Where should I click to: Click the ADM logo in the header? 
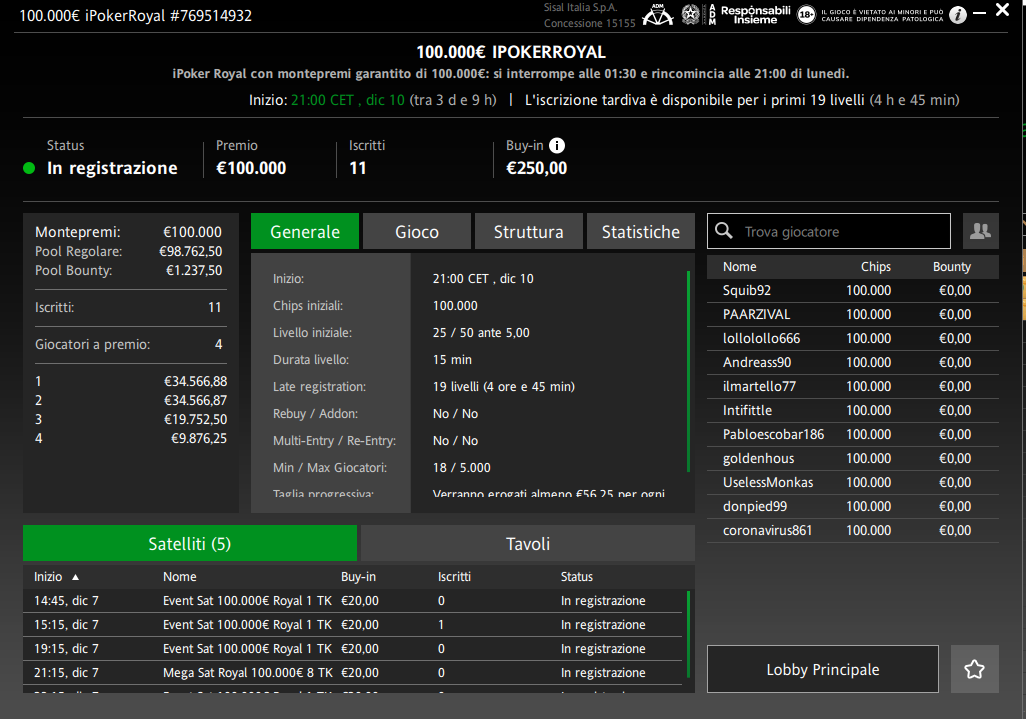[x=658, y=14]
